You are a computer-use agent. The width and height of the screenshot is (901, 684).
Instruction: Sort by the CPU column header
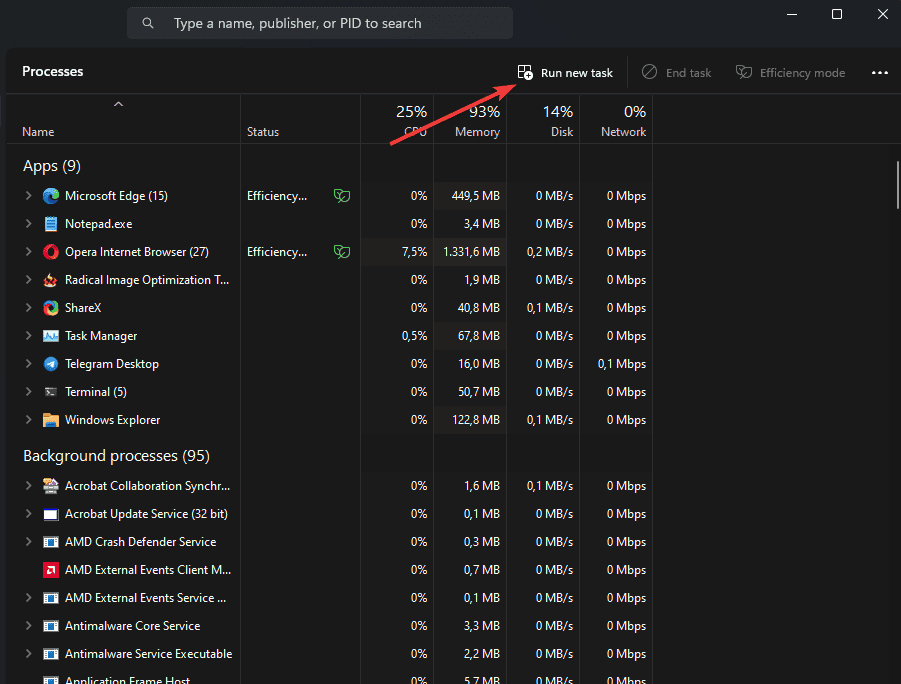397,120
